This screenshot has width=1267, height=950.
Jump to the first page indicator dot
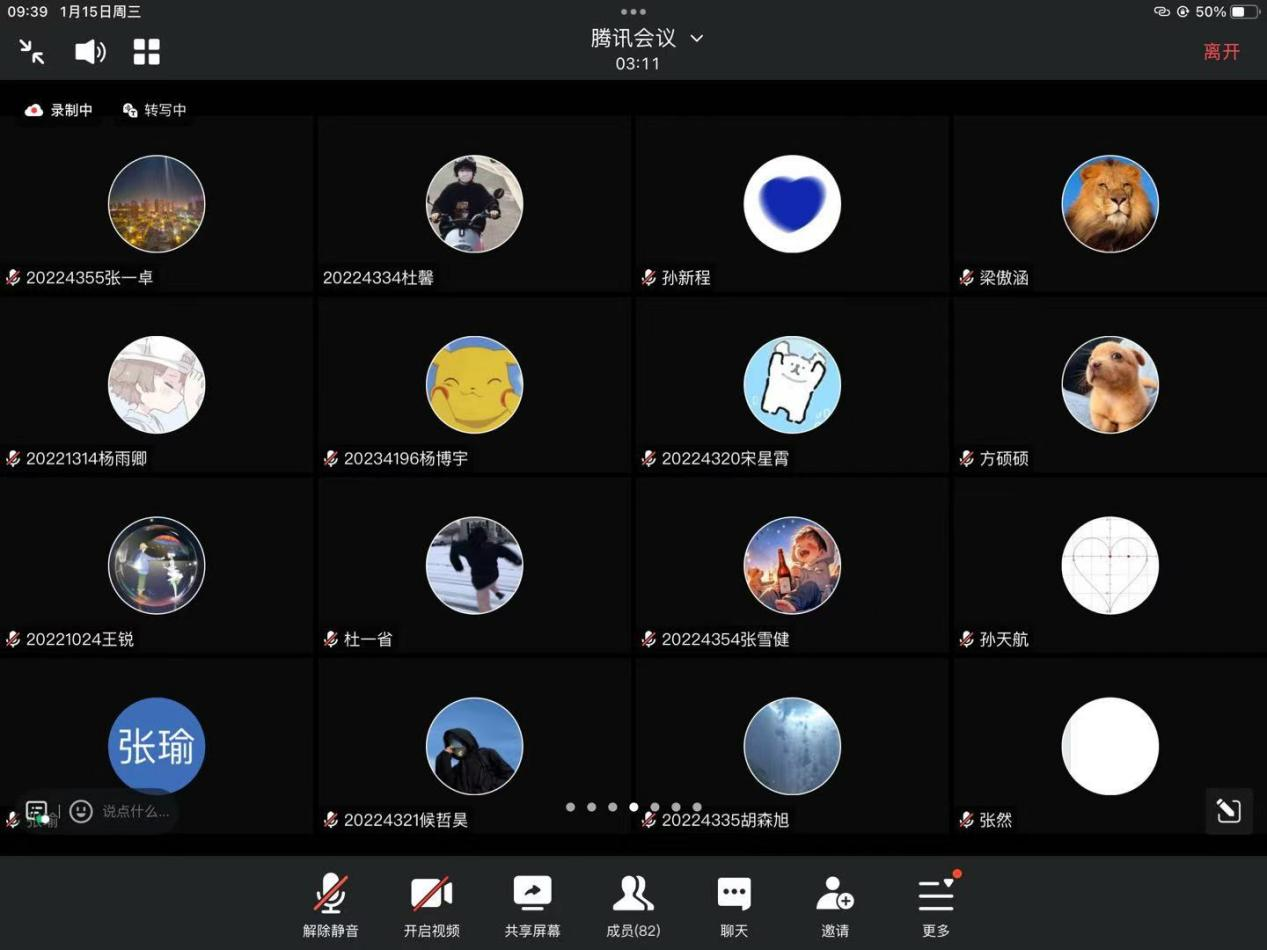pyautogui.click(x=570, y=807)
